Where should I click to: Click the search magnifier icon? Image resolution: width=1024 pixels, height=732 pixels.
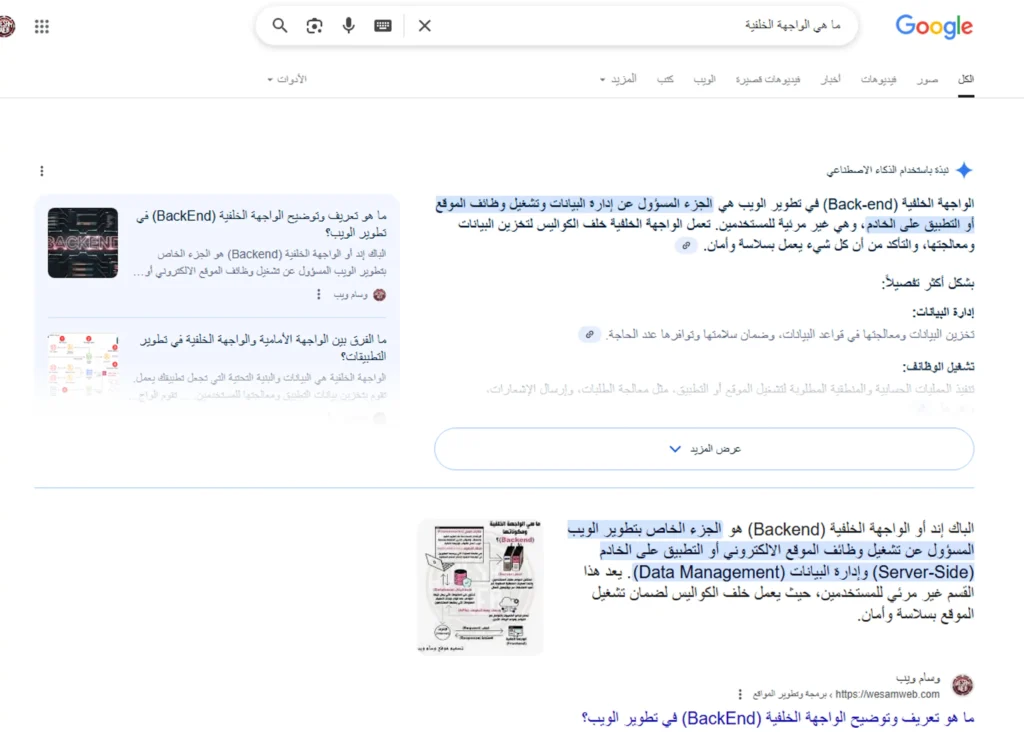tap(280, 25)
